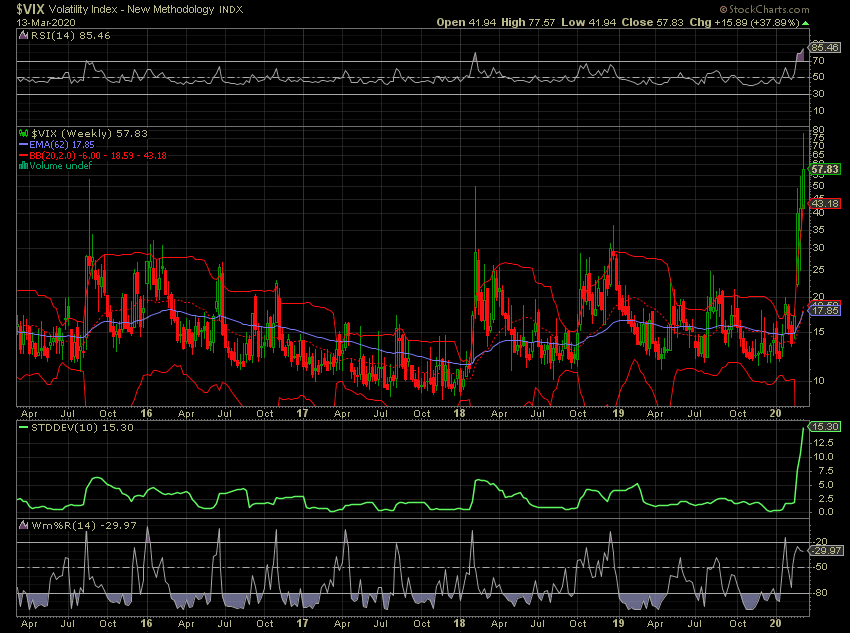Screen dimensions: 850x633
Task: Click the RSI(14) legend area icon
Action: coord(23,36)
